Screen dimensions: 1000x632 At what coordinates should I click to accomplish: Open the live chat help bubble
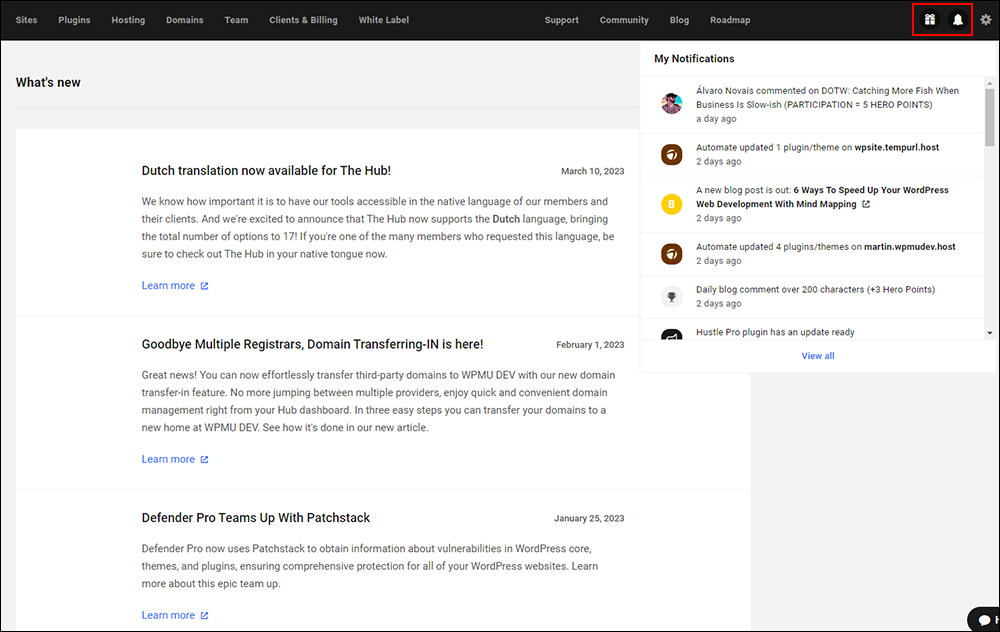pyautogui.click(x=985, y=620)
